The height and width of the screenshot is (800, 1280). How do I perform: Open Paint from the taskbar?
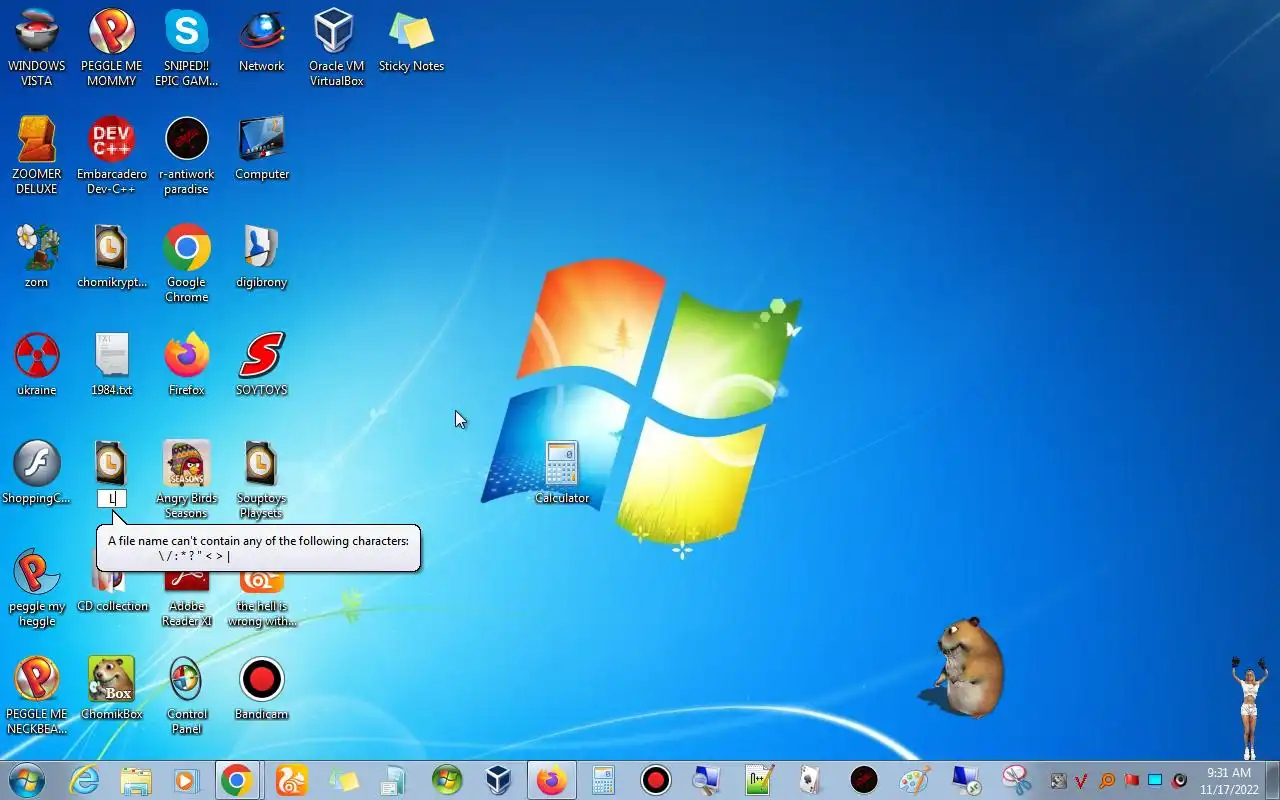coord(915,780)
